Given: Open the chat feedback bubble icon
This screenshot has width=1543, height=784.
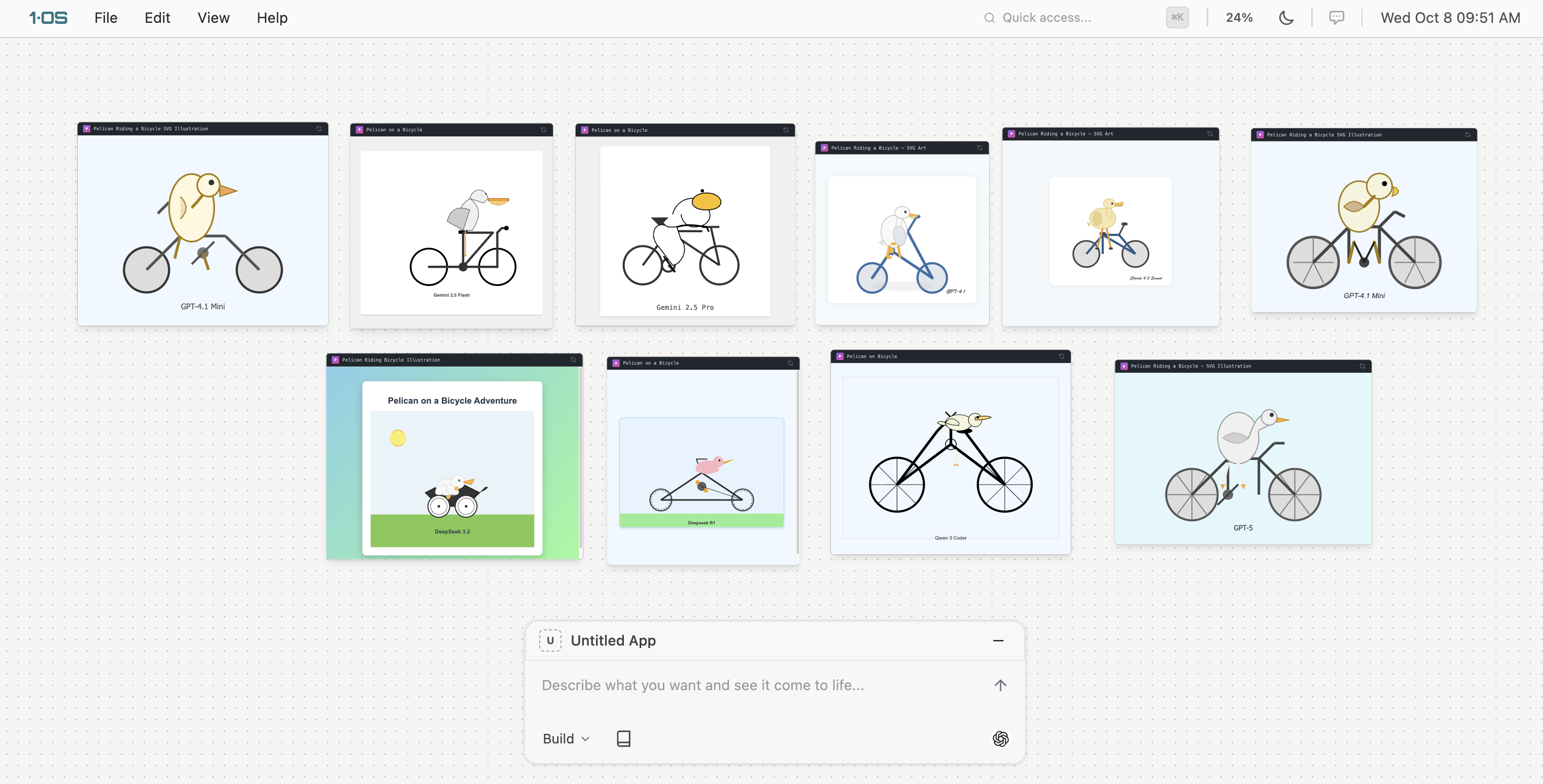Looking at the screenshot, I should [1337, 17].
